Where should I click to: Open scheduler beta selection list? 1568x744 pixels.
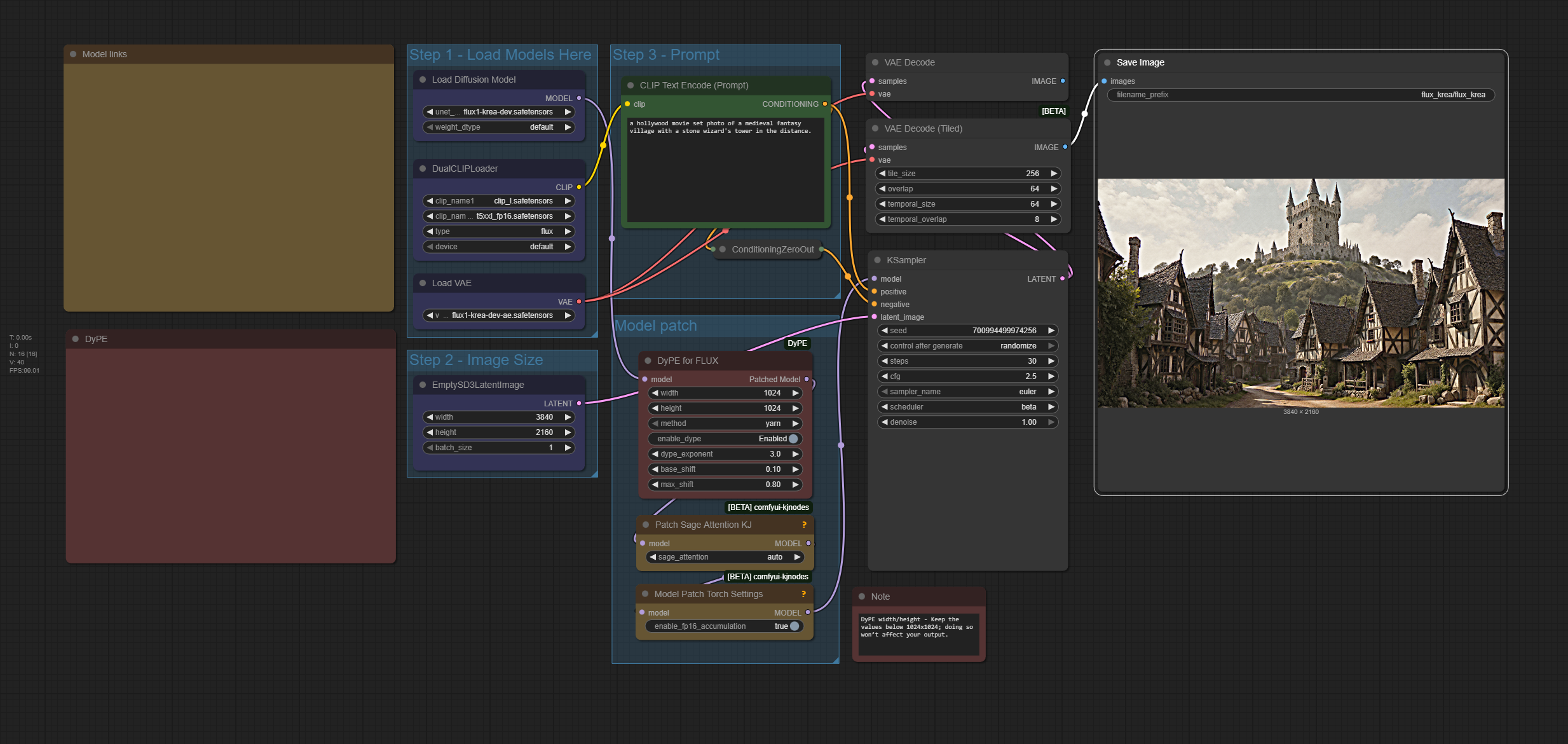(x=967, y=407)
